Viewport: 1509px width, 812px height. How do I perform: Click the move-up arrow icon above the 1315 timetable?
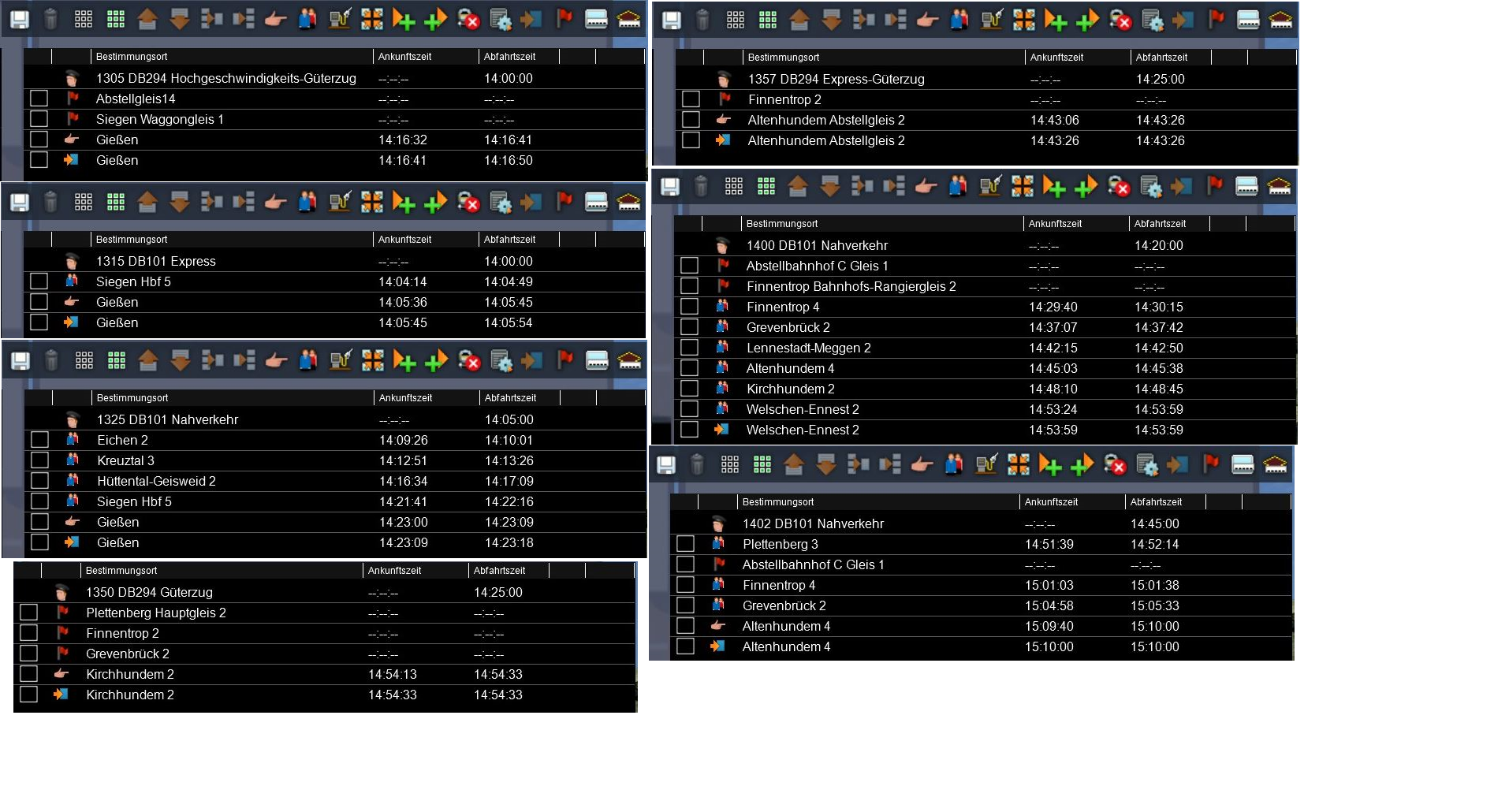[147, 203]
